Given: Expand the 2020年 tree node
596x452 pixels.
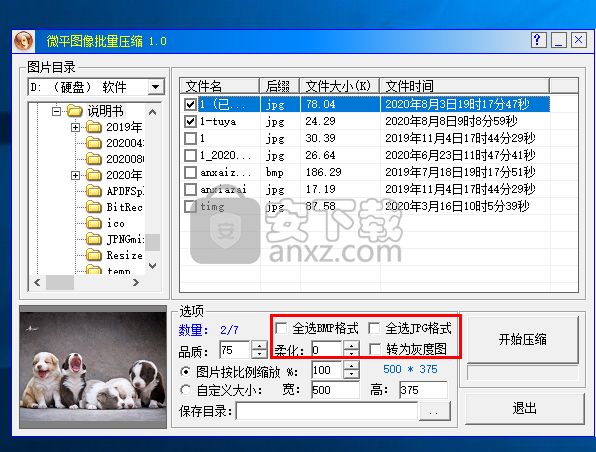Looking at the screenshot, I should (75, 175).
